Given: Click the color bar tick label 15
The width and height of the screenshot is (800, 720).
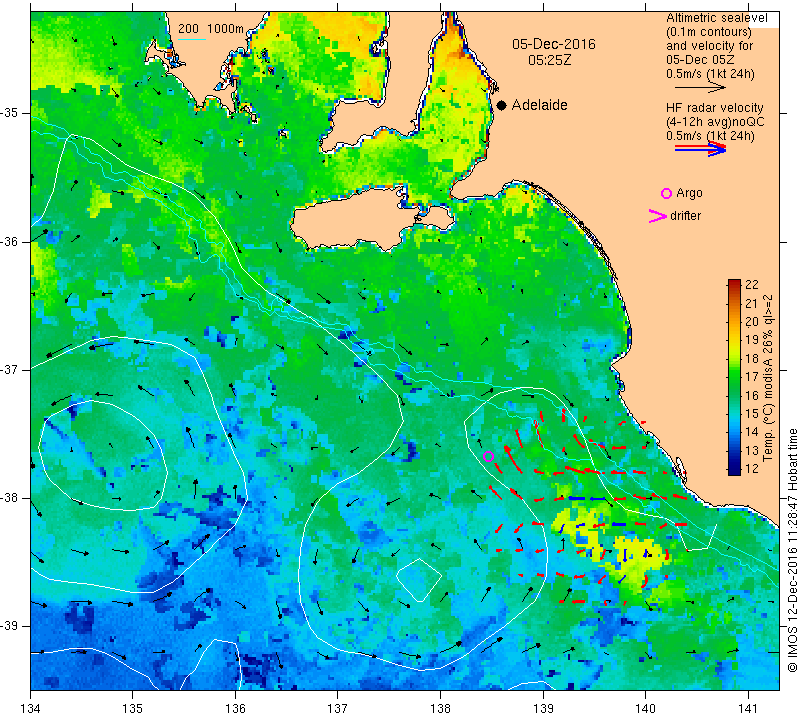Looking at the screenshot, I should [x=752, y=414].
